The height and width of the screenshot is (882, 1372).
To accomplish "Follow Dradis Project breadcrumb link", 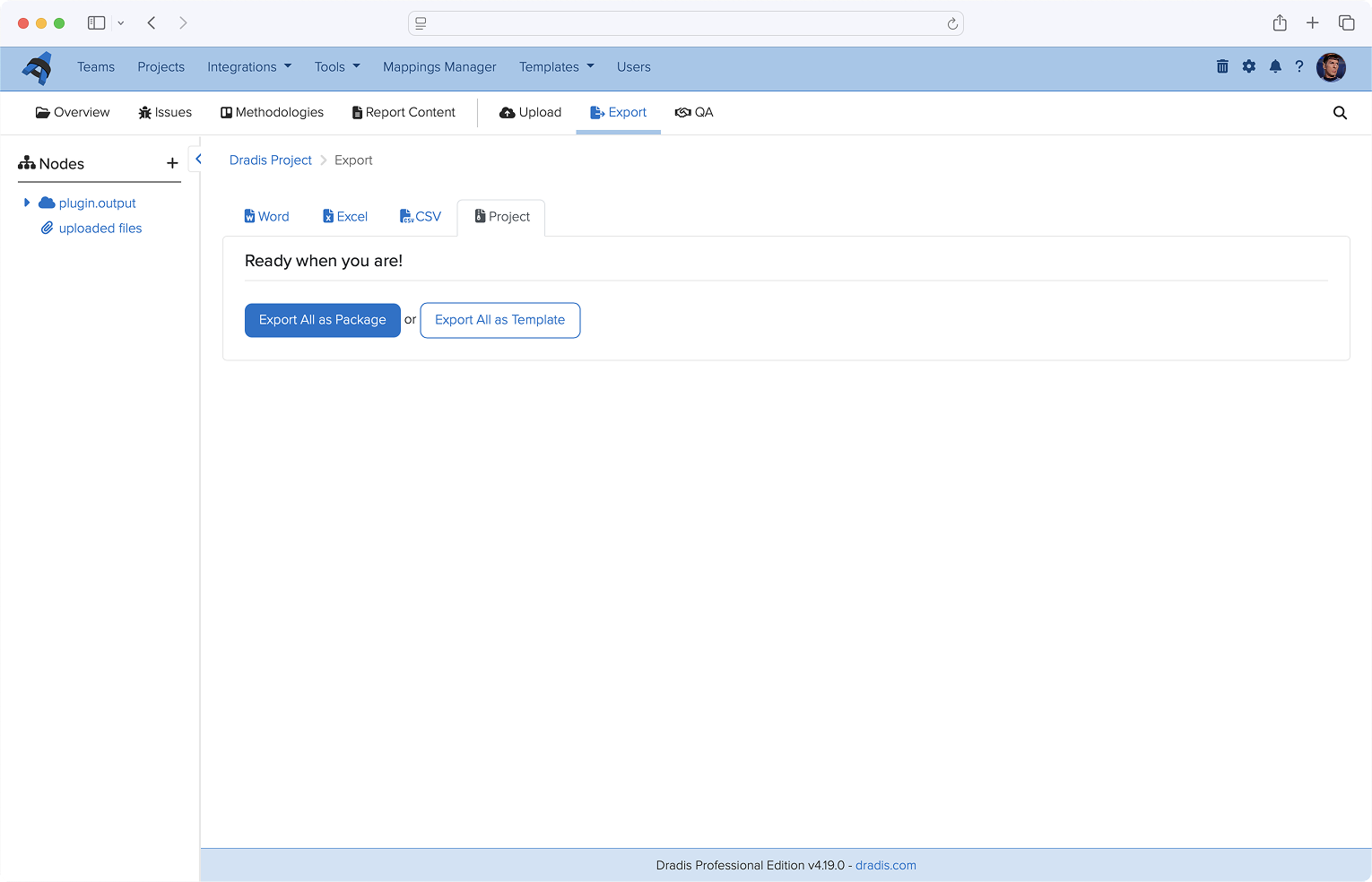I will coord(271,160).
